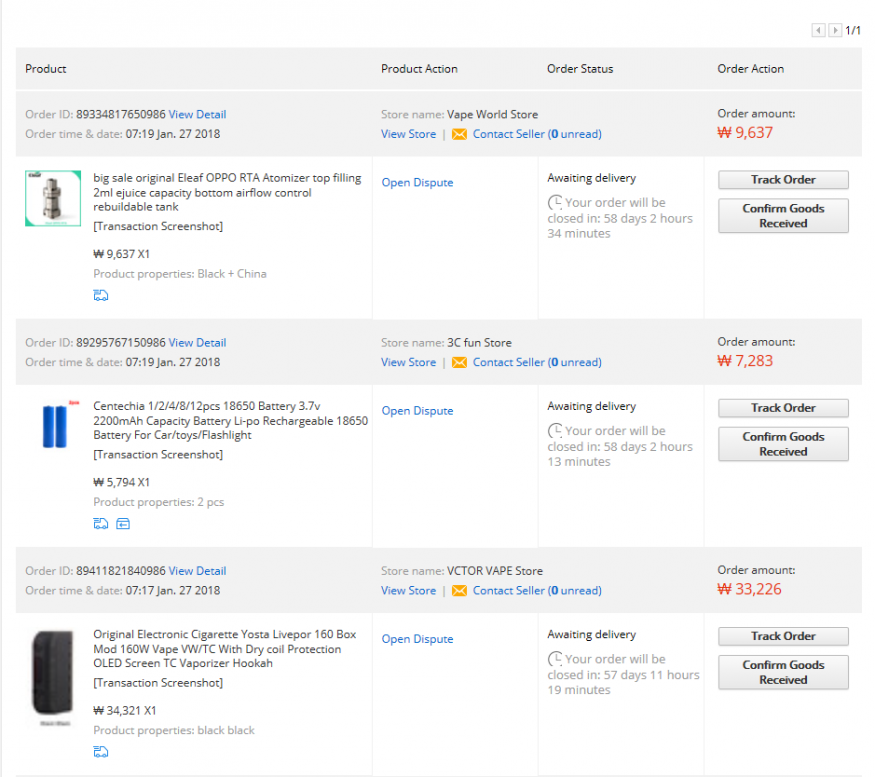Click the Product Action column header
The image size is (875, 777).
419,69
